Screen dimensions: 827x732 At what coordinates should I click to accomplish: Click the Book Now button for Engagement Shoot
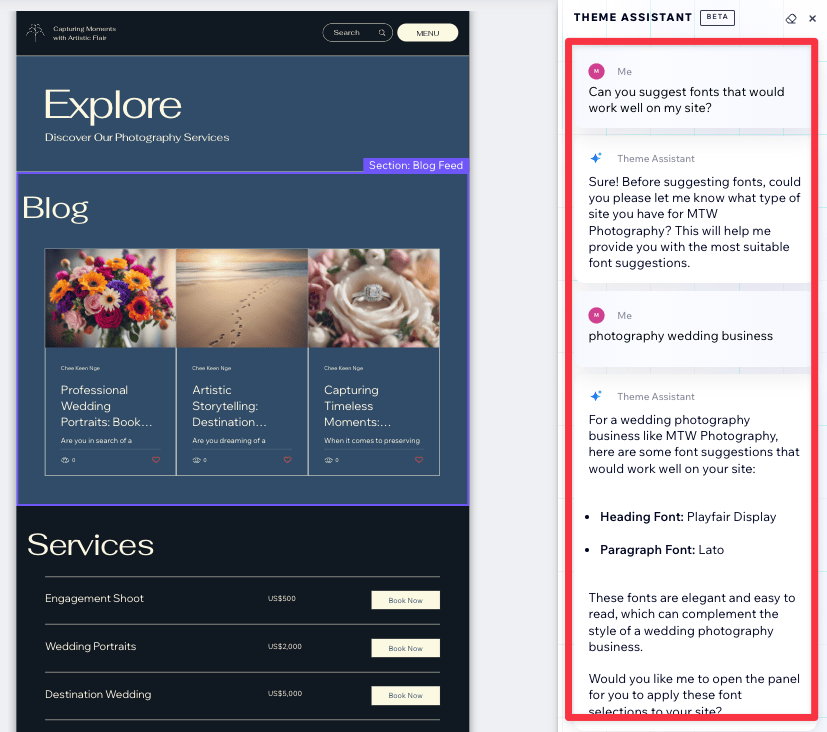(x=405, y=599)
